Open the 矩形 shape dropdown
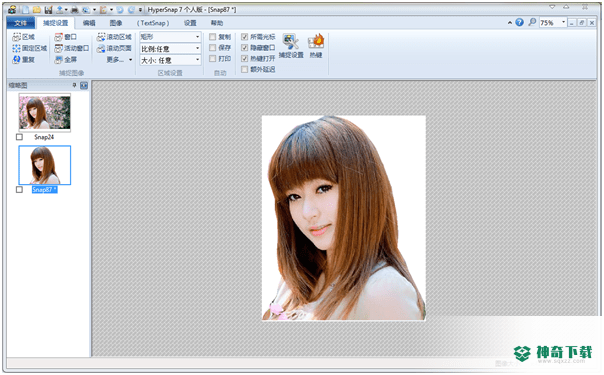604x375 pixels. point(170,37)
